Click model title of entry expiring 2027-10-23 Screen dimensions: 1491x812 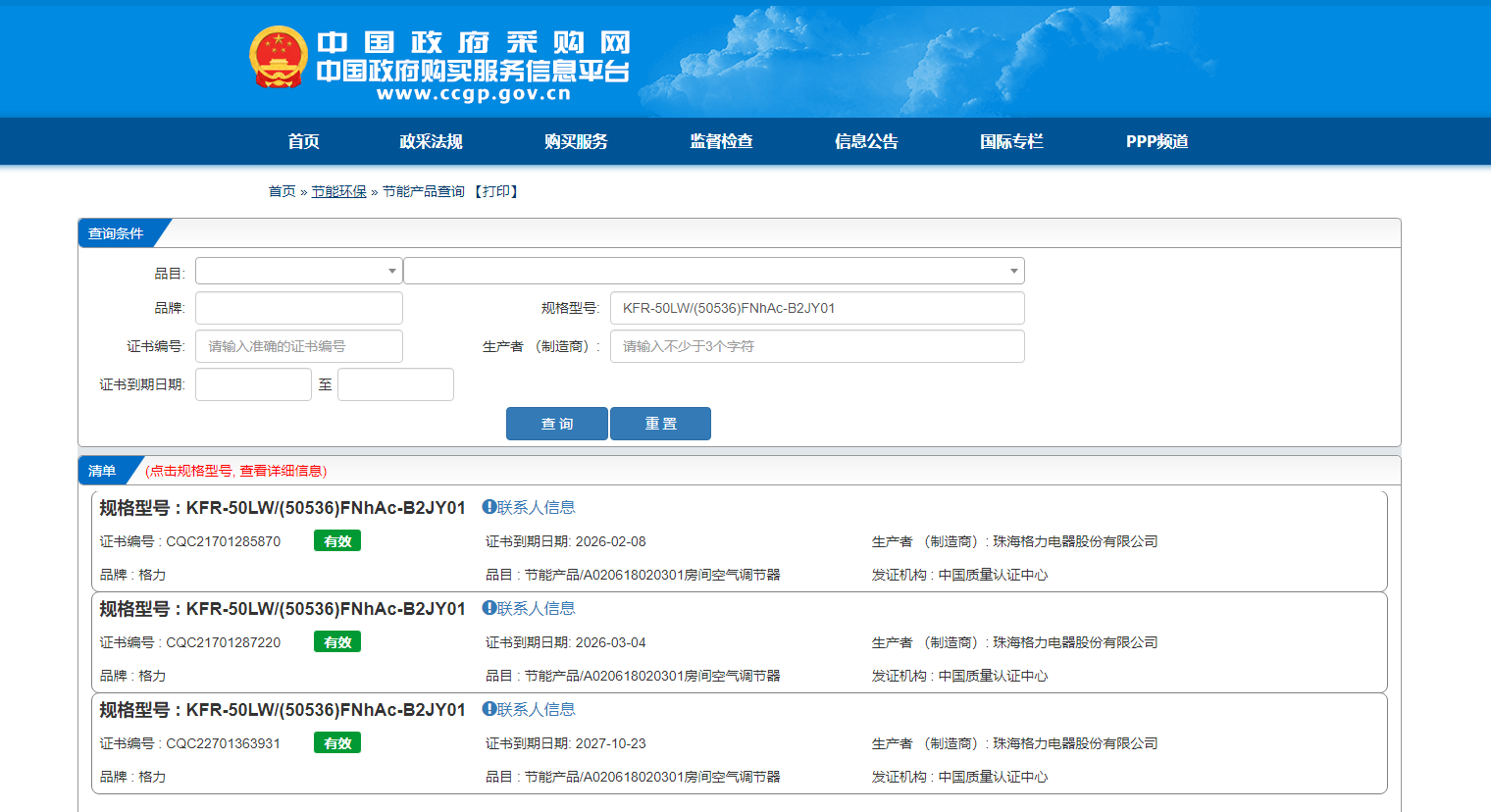pos(283,710)
